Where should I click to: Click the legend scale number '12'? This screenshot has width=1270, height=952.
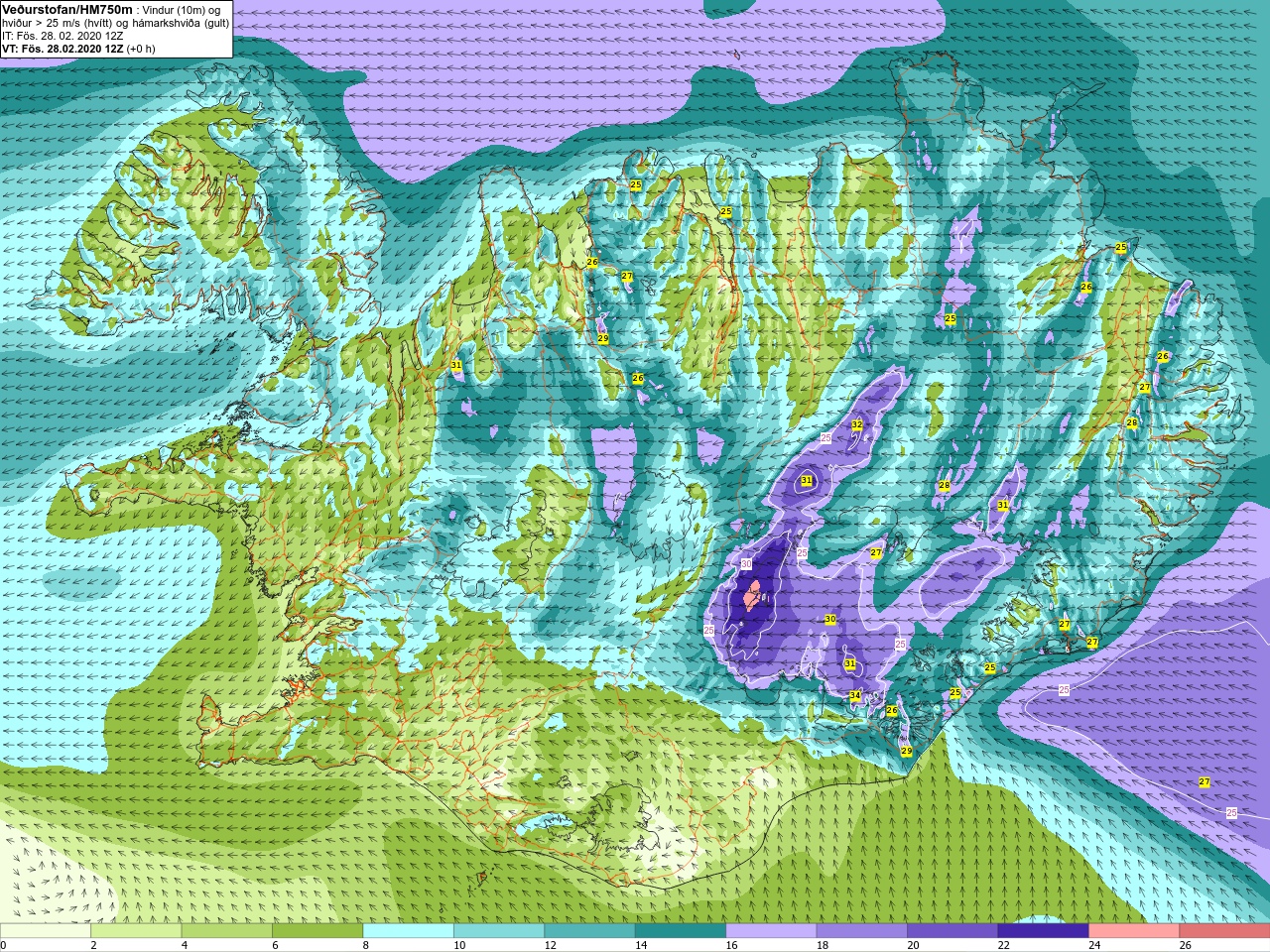pos(551,945)
